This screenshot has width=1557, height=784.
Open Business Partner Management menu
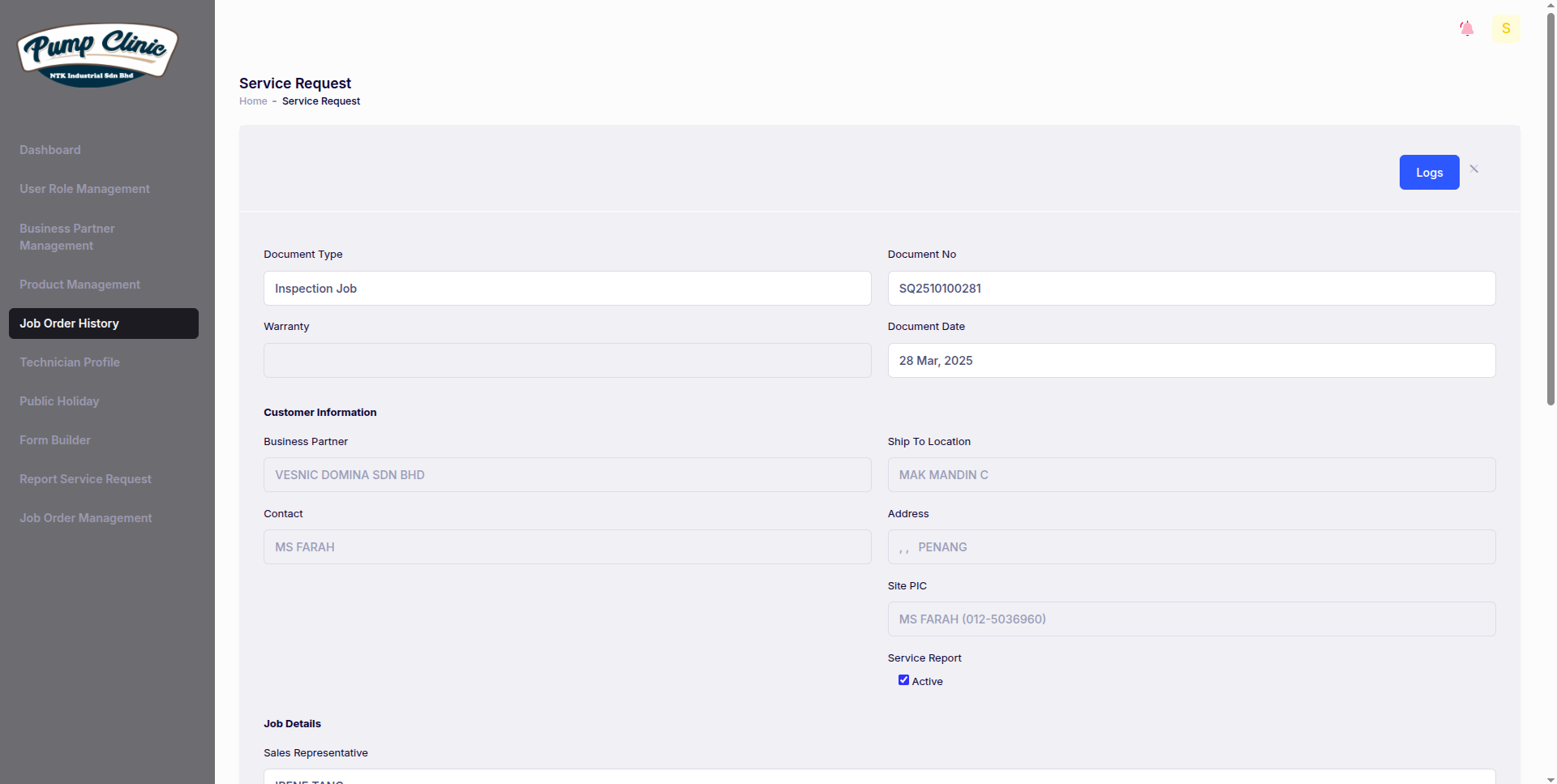[67, 237]
